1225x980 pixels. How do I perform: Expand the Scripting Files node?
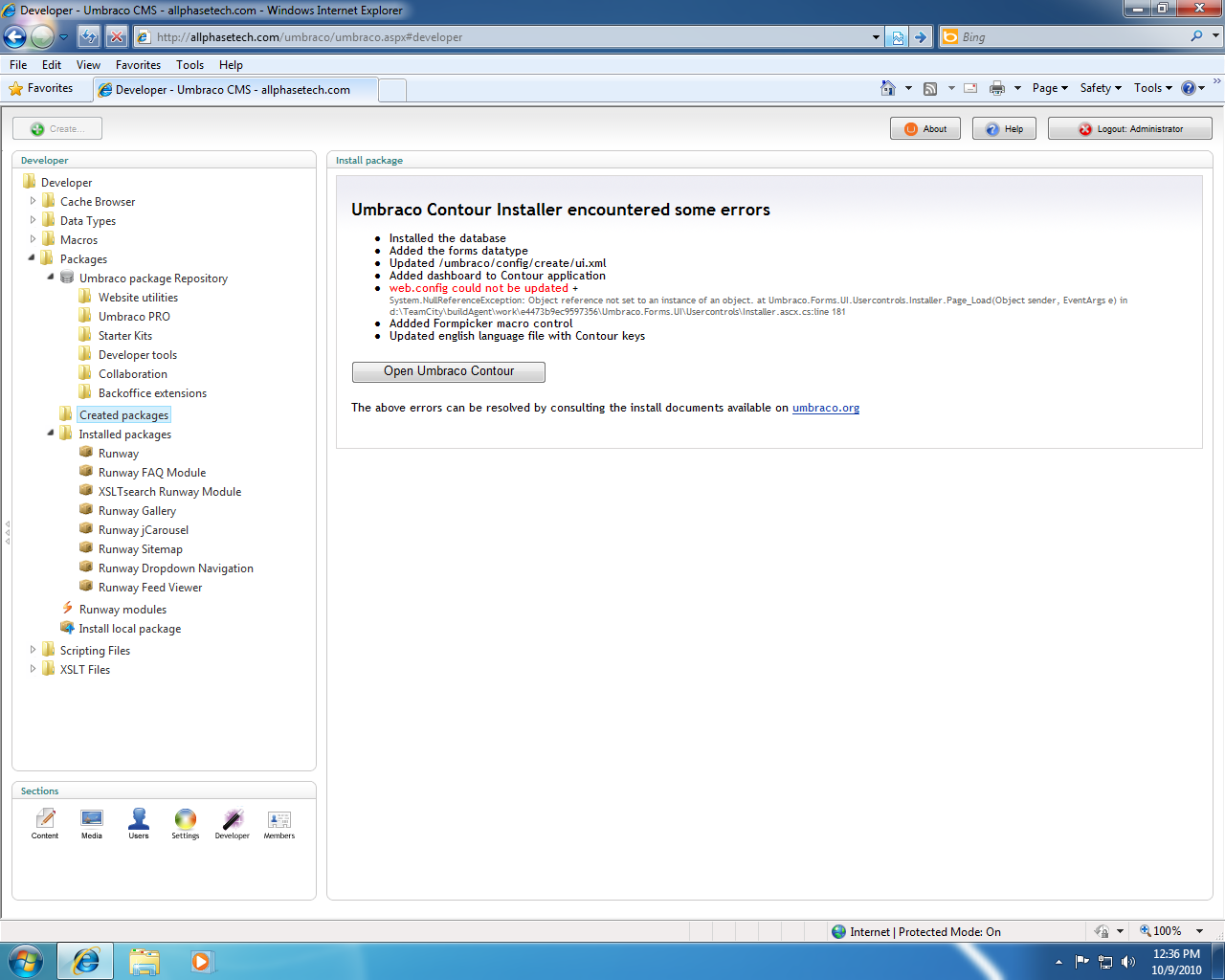pyautogui.click(x=33, y=650)
